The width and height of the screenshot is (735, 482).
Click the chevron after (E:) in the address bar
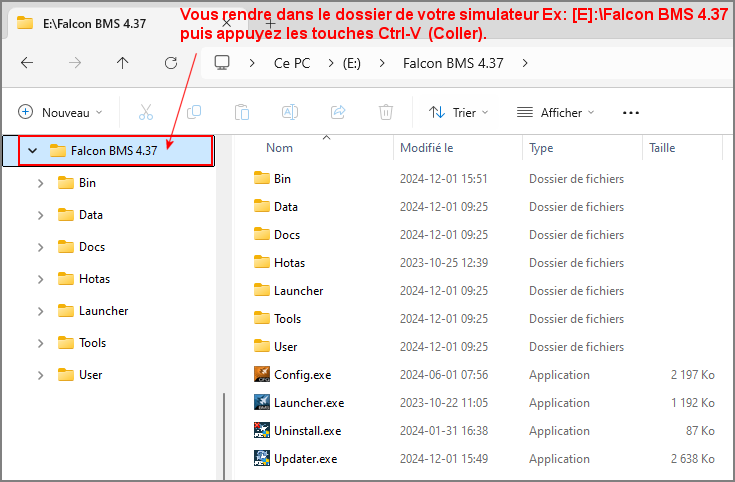(382, 63)
